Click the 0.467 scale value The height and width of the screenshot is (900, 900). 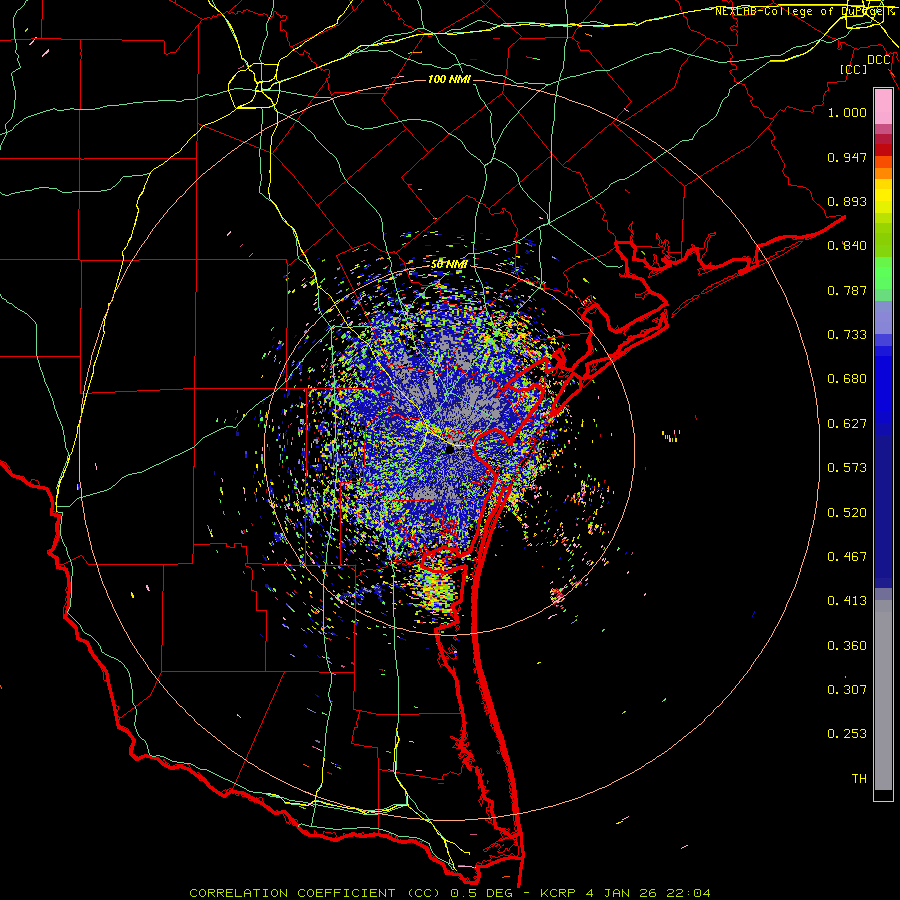[x=847, y=557]
